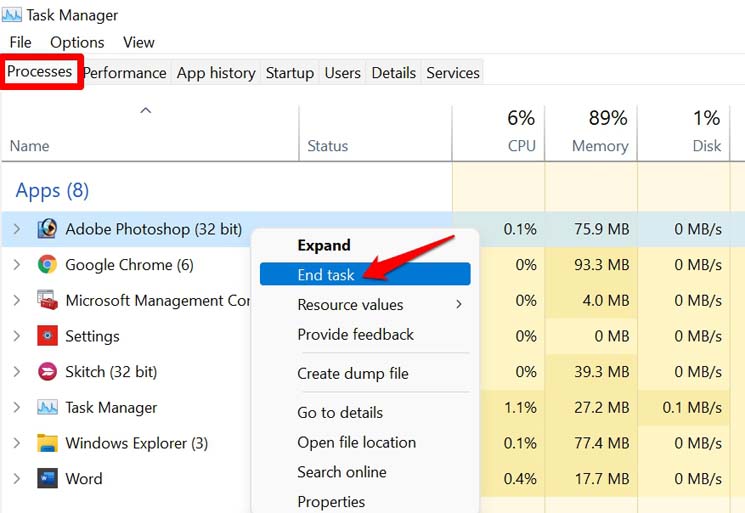Click the Word app icon
This screenshot has height=513, width=745.
[x=46, y=479]
